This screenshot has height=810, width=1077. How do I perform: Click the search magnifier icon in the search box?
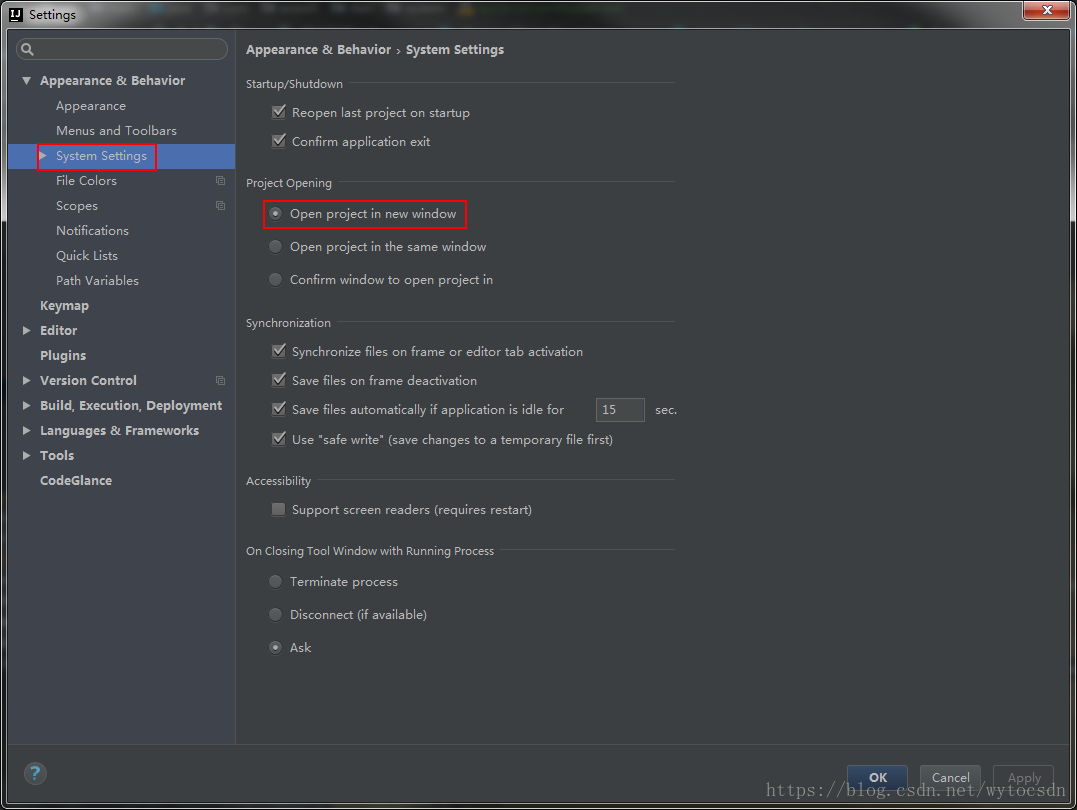point(28,49)
